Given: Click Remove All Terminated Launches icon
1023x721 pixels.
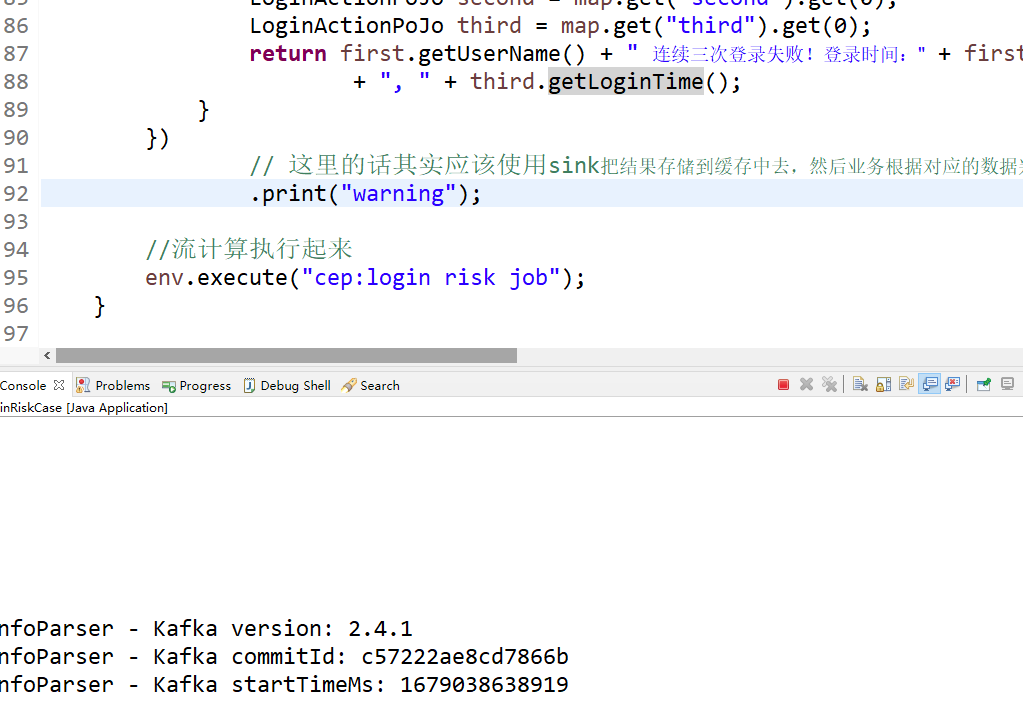Looking at the screenshot, I should [x=829, y=384].
